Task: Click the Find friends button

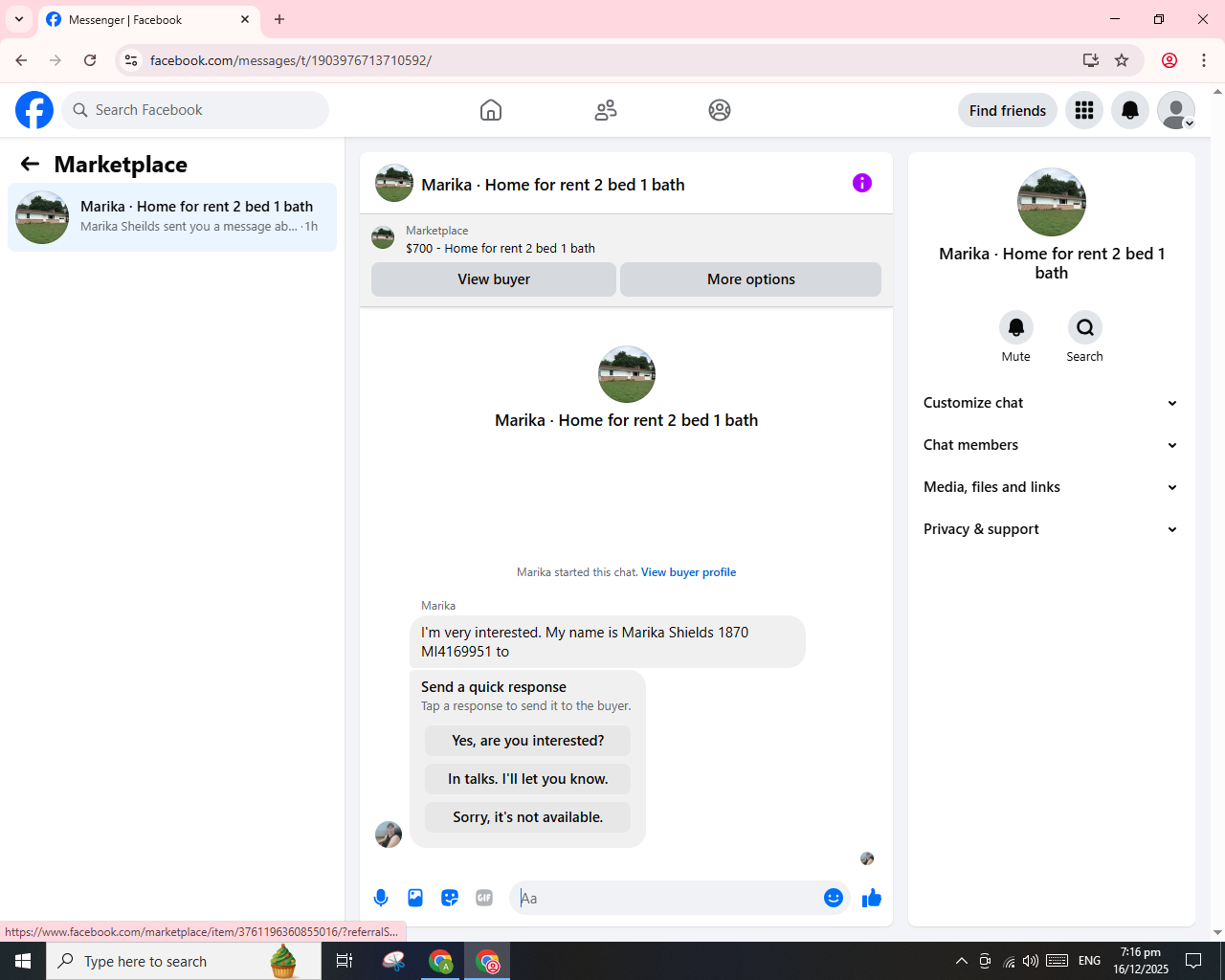Action: coord(1008,110)
